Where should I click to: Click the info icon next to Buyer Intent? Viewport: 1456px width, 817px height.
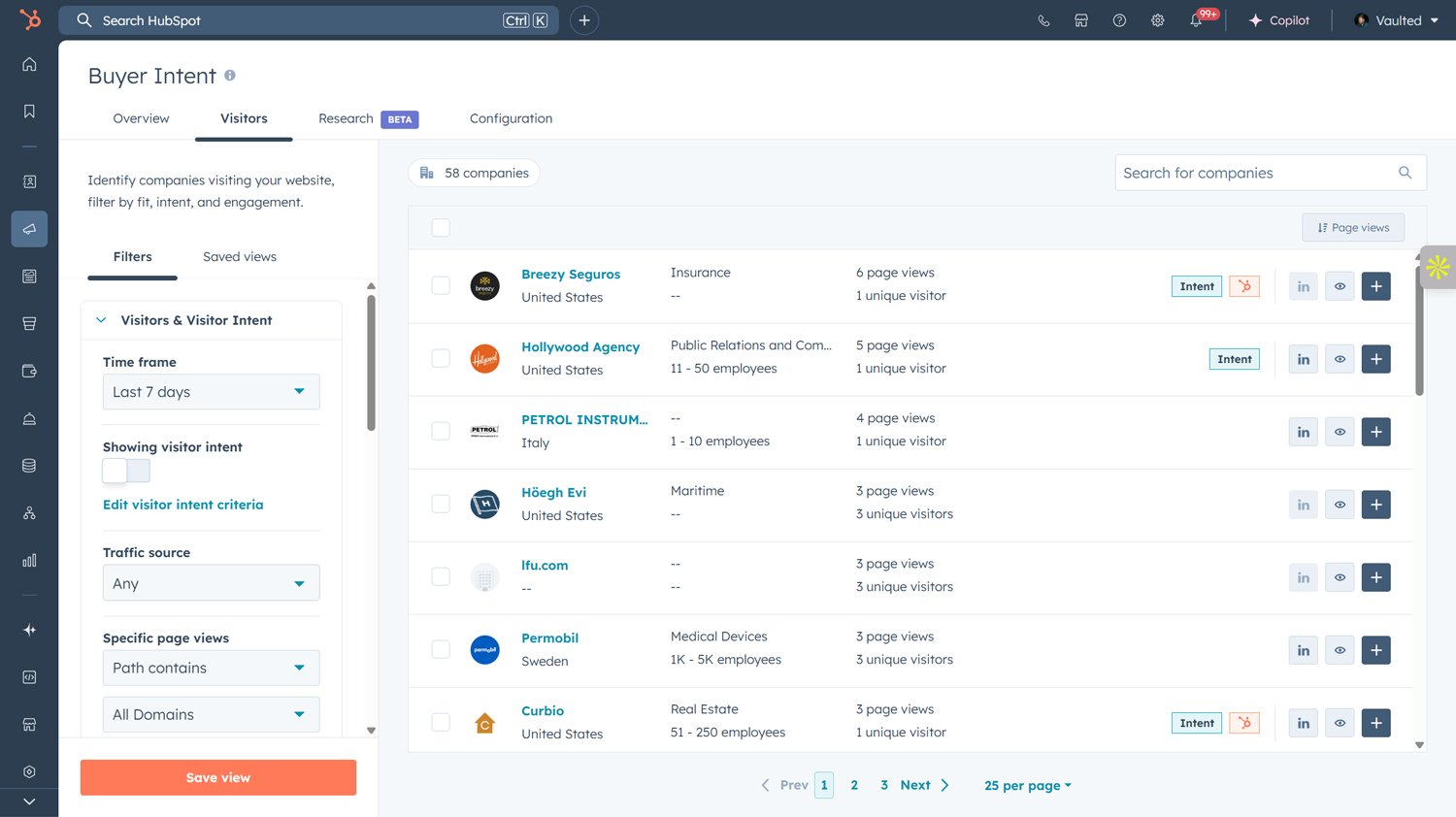coord(230,75)
